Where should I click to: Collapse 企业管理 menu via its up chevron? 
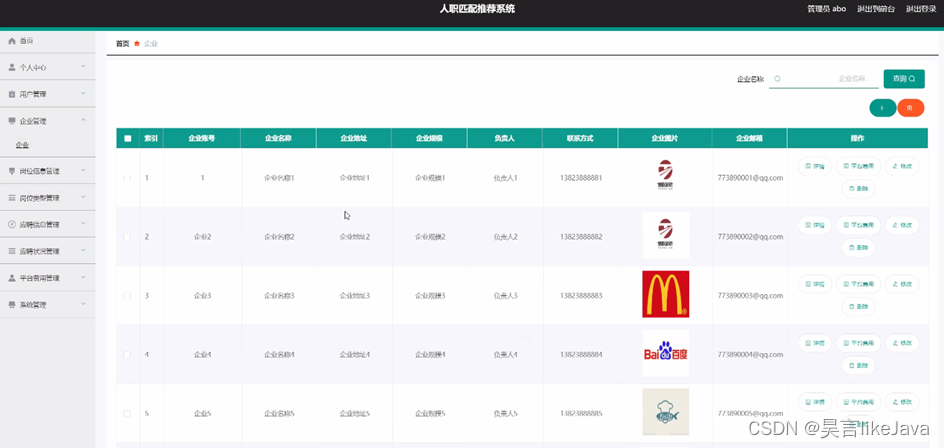(84, 120)
